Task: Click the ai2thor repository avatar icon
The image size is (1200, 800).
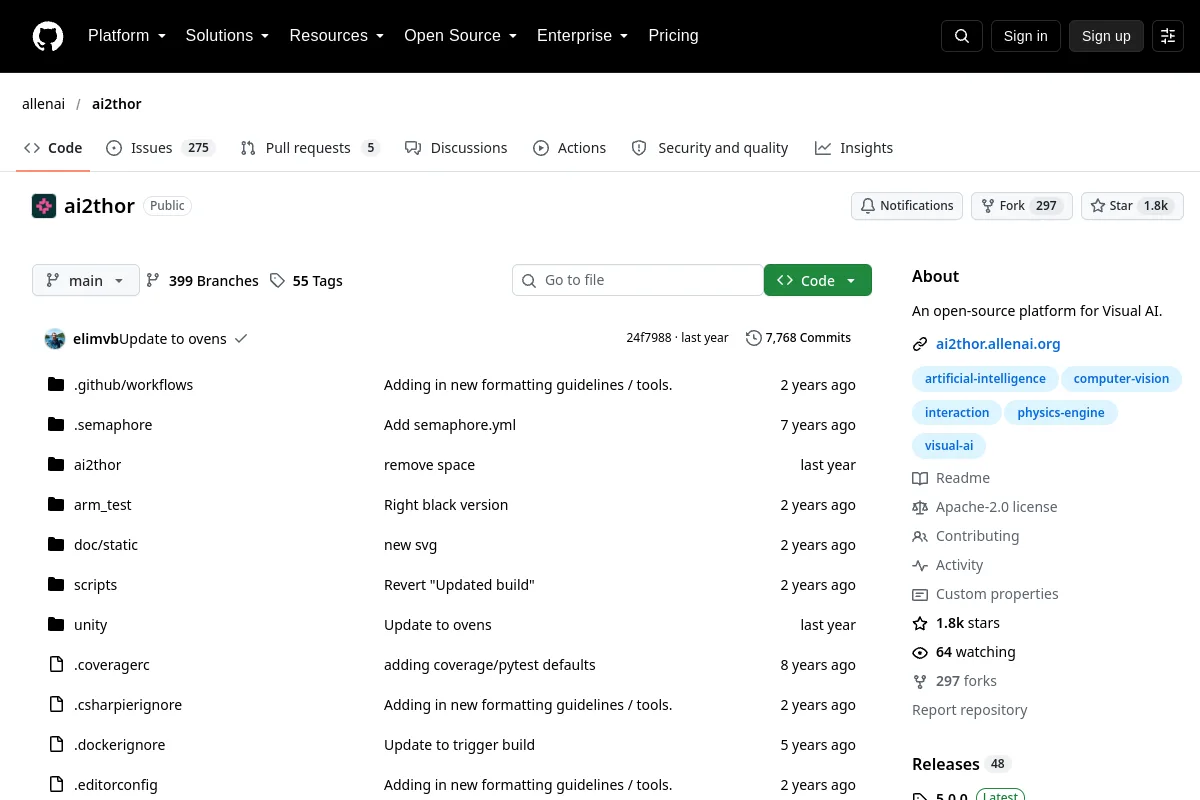Action: pyautogui.click(x=44, y=206)
